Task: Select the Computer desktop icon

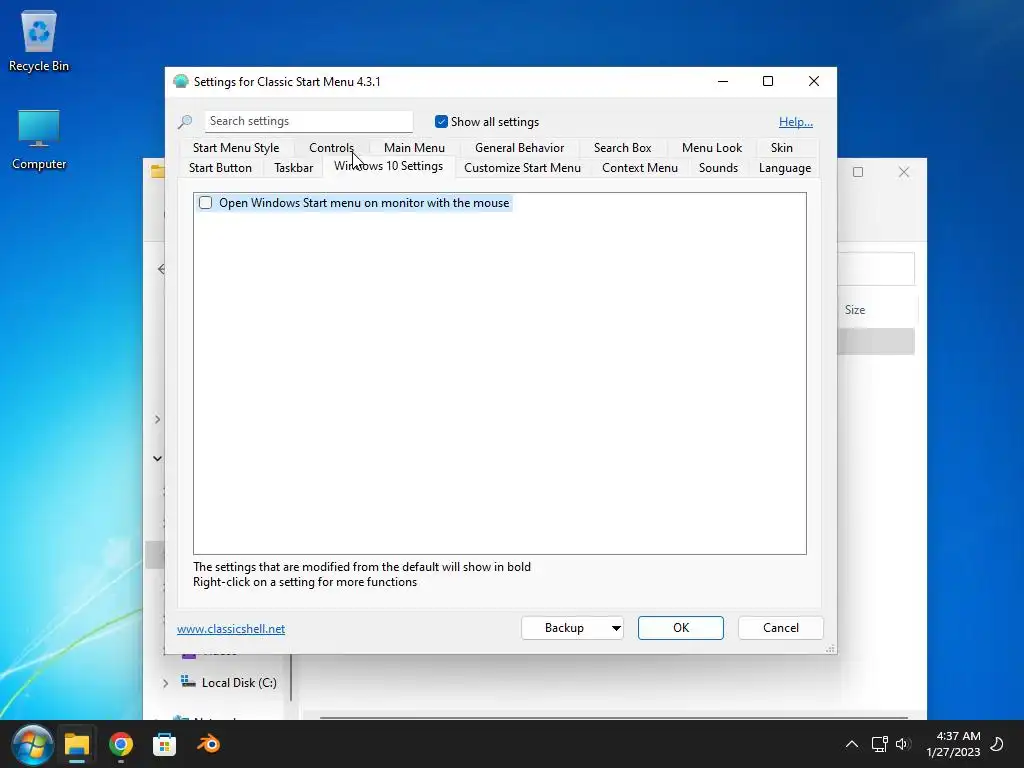Action: (39, 139)
